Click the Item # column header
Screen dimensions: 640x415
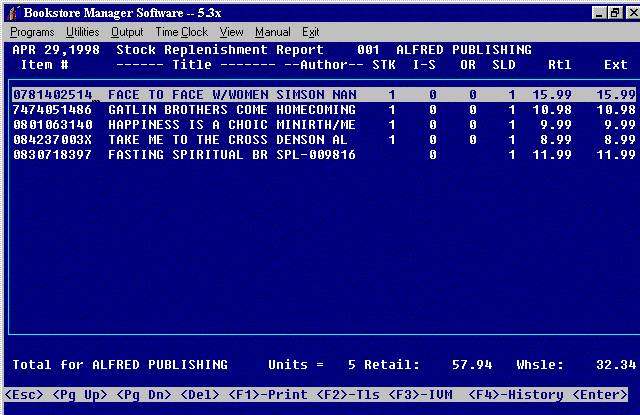[x=44, y=65]
